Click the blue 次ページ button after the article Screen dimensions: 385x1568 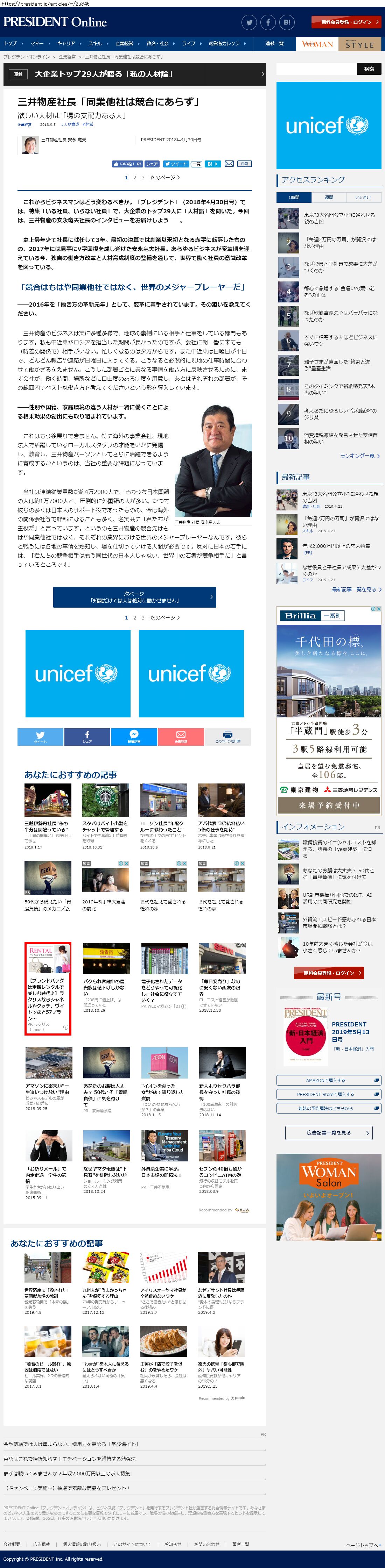coord(135,597)
